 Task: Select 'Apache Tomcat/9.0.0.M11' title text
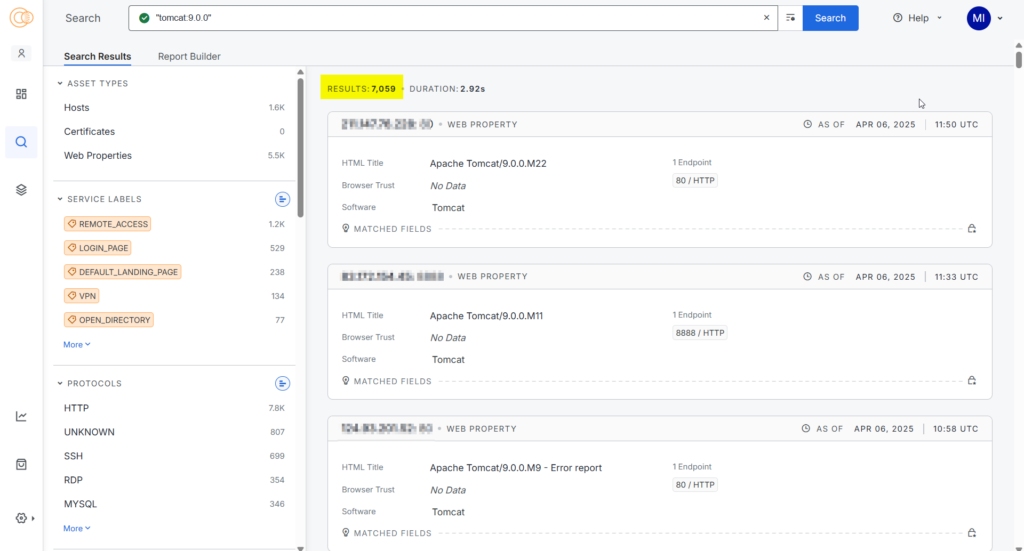click(486, 316)
